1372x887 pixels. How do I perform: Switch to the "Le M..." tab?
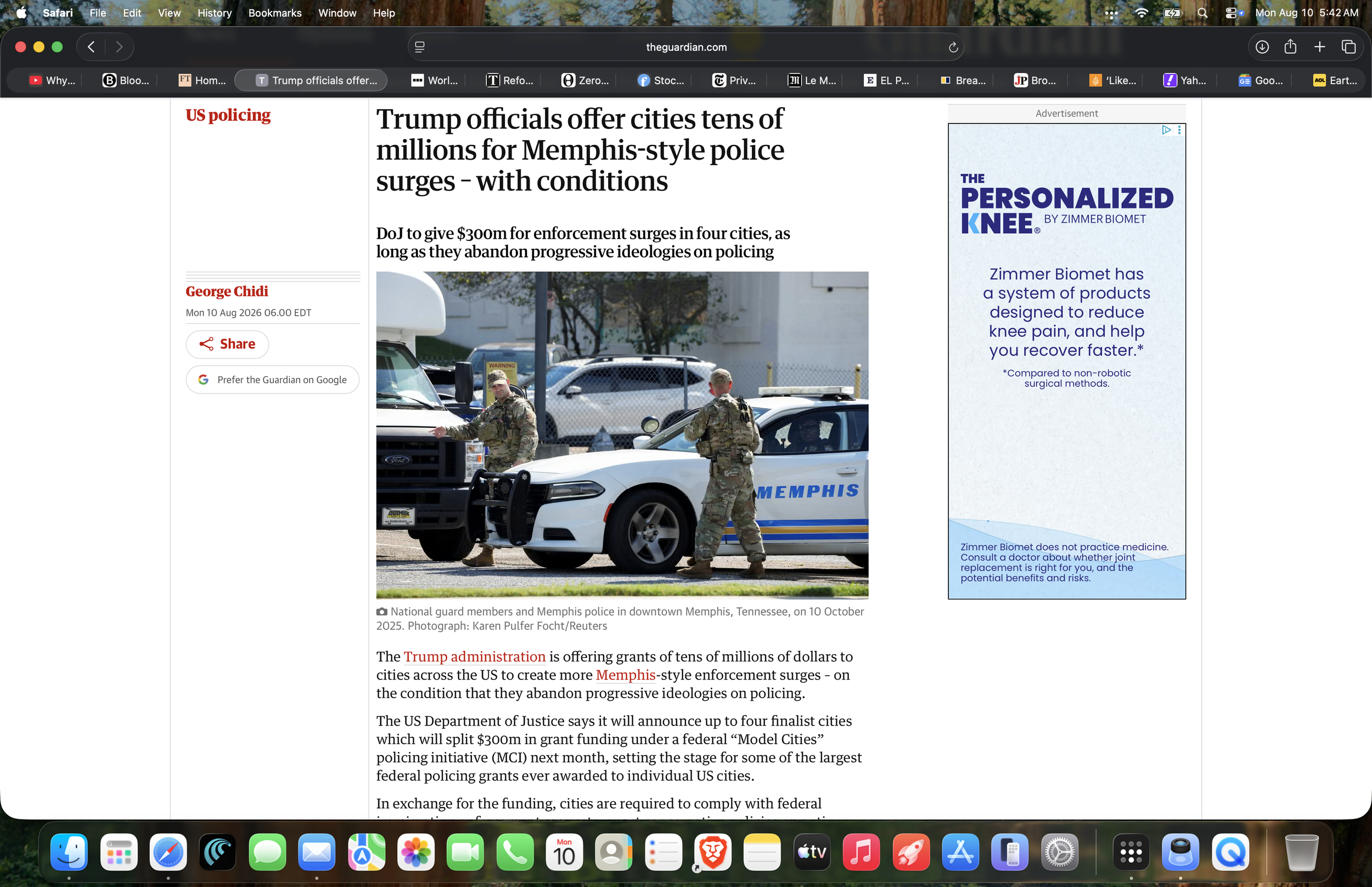click(x=812, y=81)
